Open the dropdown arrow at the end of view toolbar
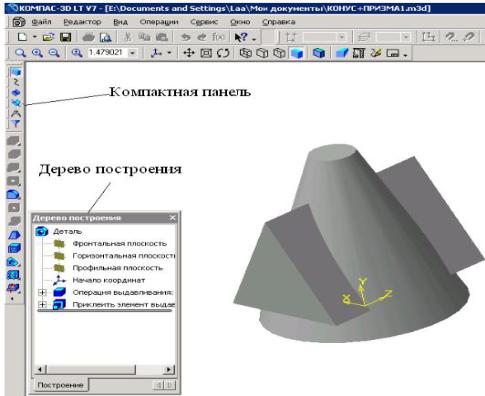 405,55
